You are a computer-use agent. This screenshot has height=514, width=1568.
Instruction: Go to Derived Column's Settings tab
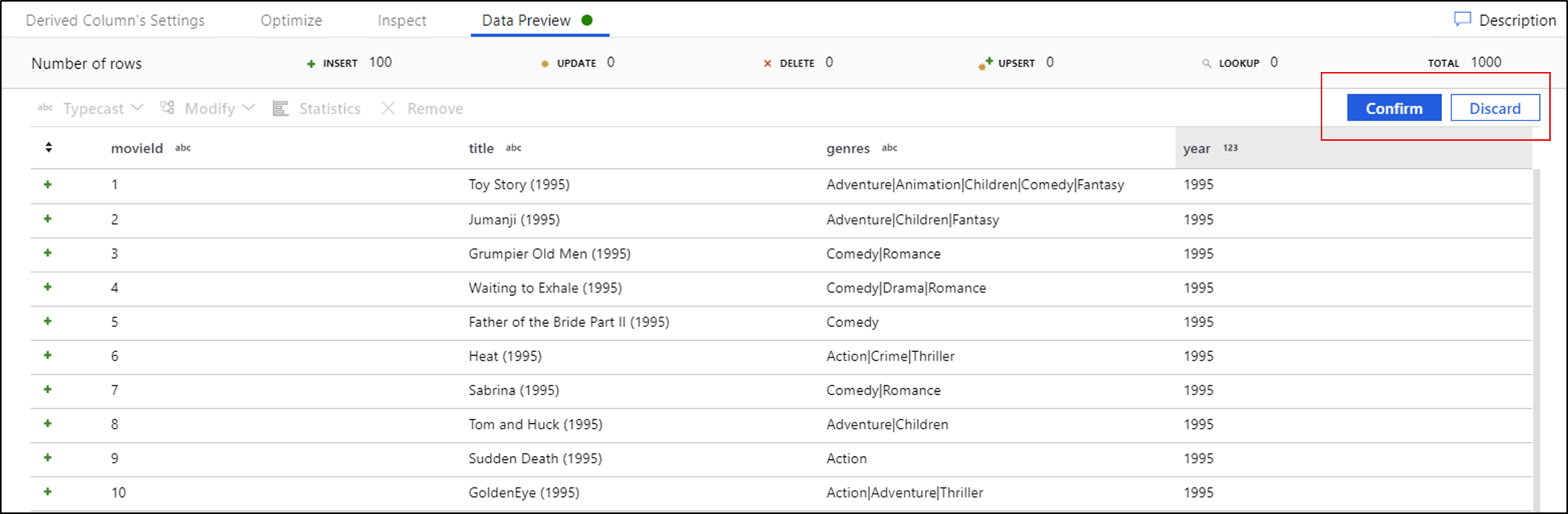(x=115, y=20)
